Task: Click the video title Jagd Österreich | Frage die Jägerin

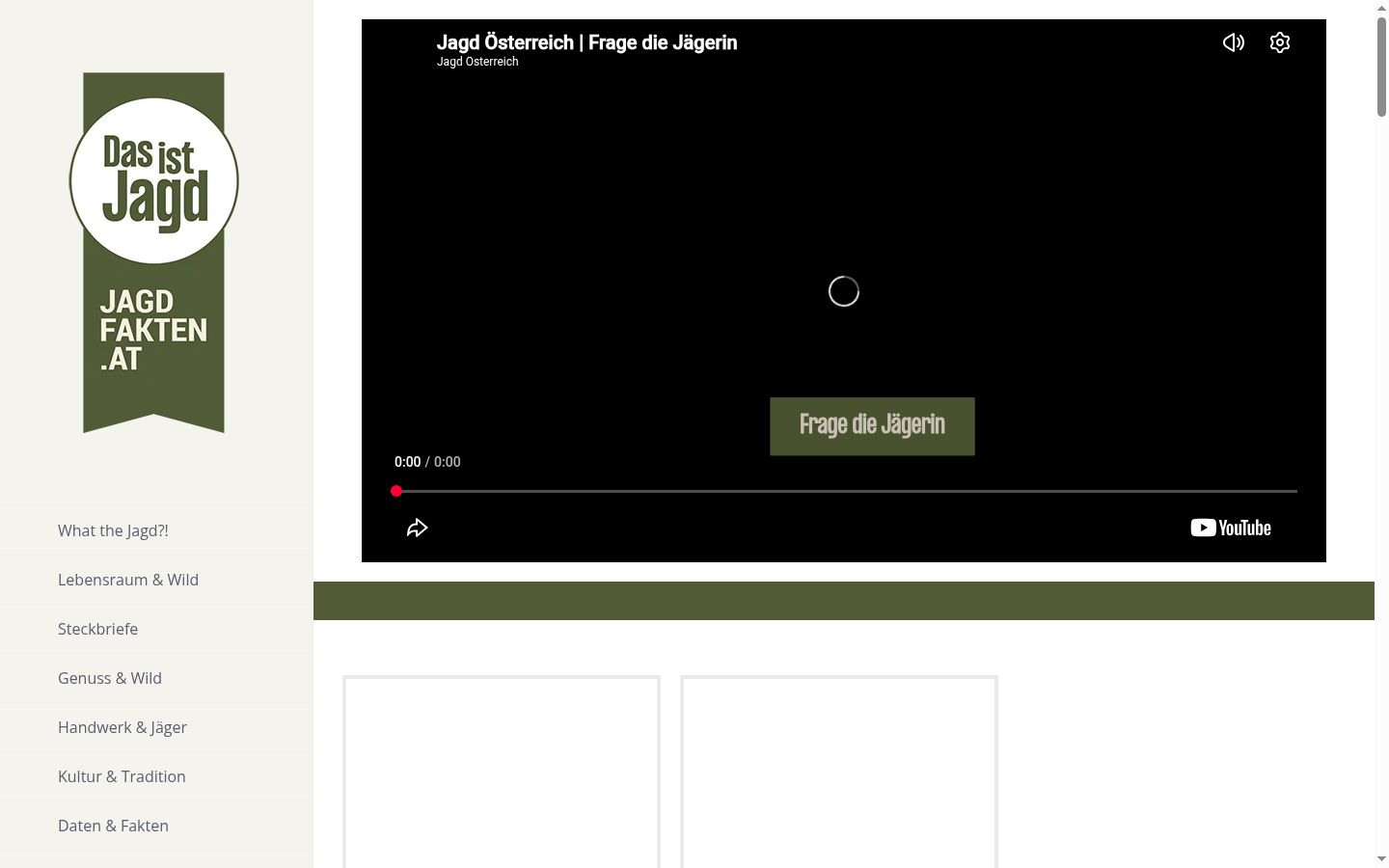Action: [x=586, y=42]
